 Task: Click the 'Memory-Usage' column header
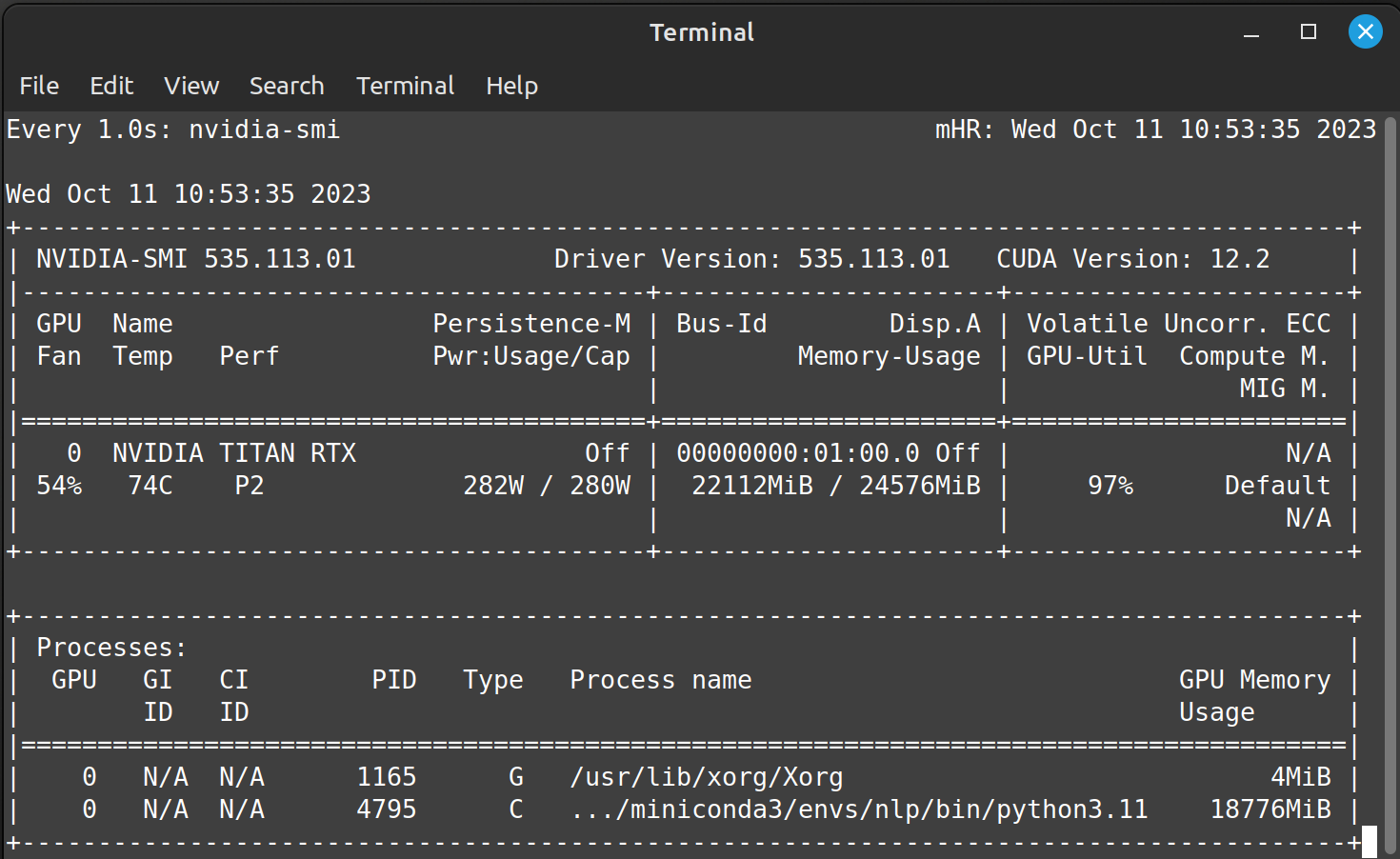tap(890, 356)
